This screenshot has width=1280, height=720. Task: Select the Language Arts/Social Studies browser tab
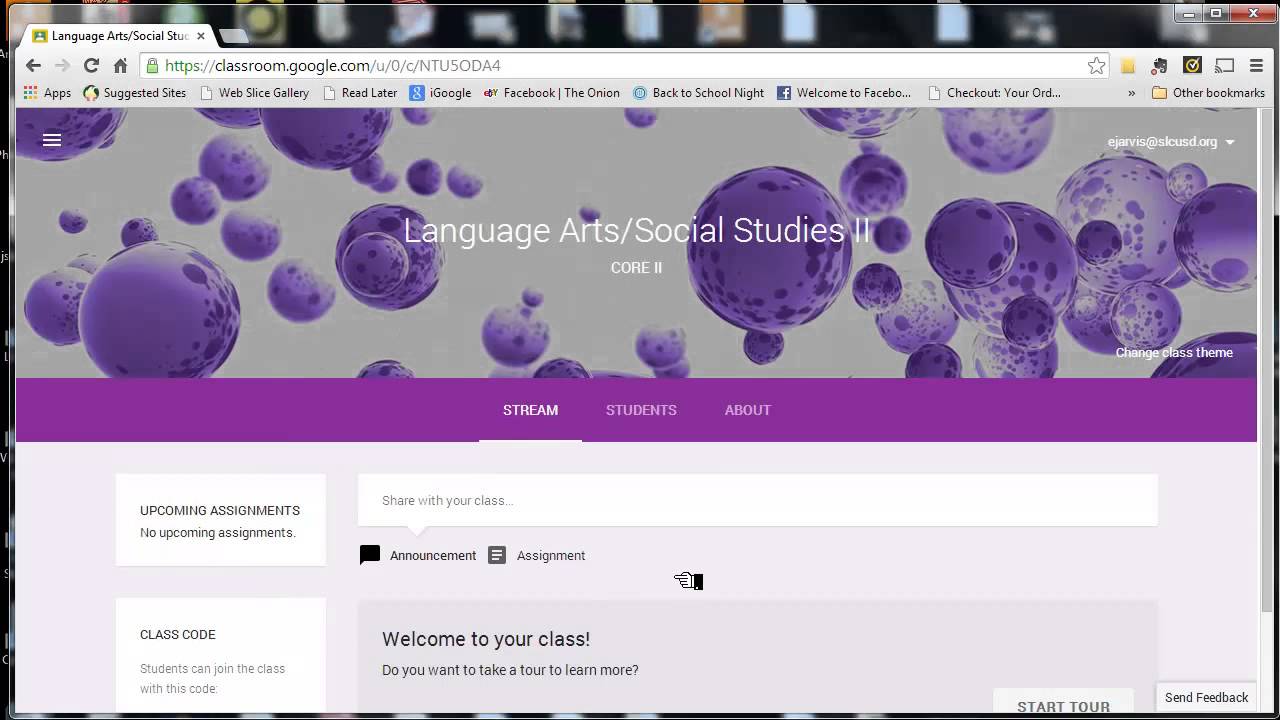click(119, 36)
